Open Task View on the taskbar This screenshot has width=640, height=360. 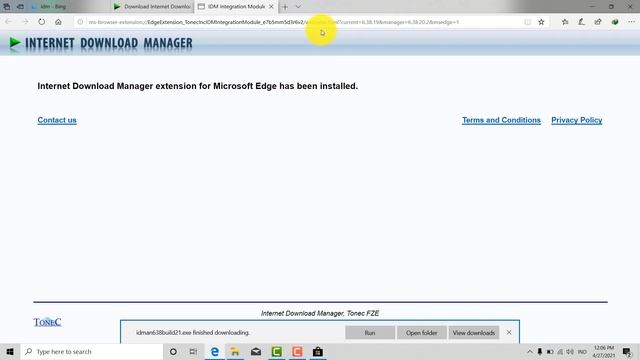(193, 351)
